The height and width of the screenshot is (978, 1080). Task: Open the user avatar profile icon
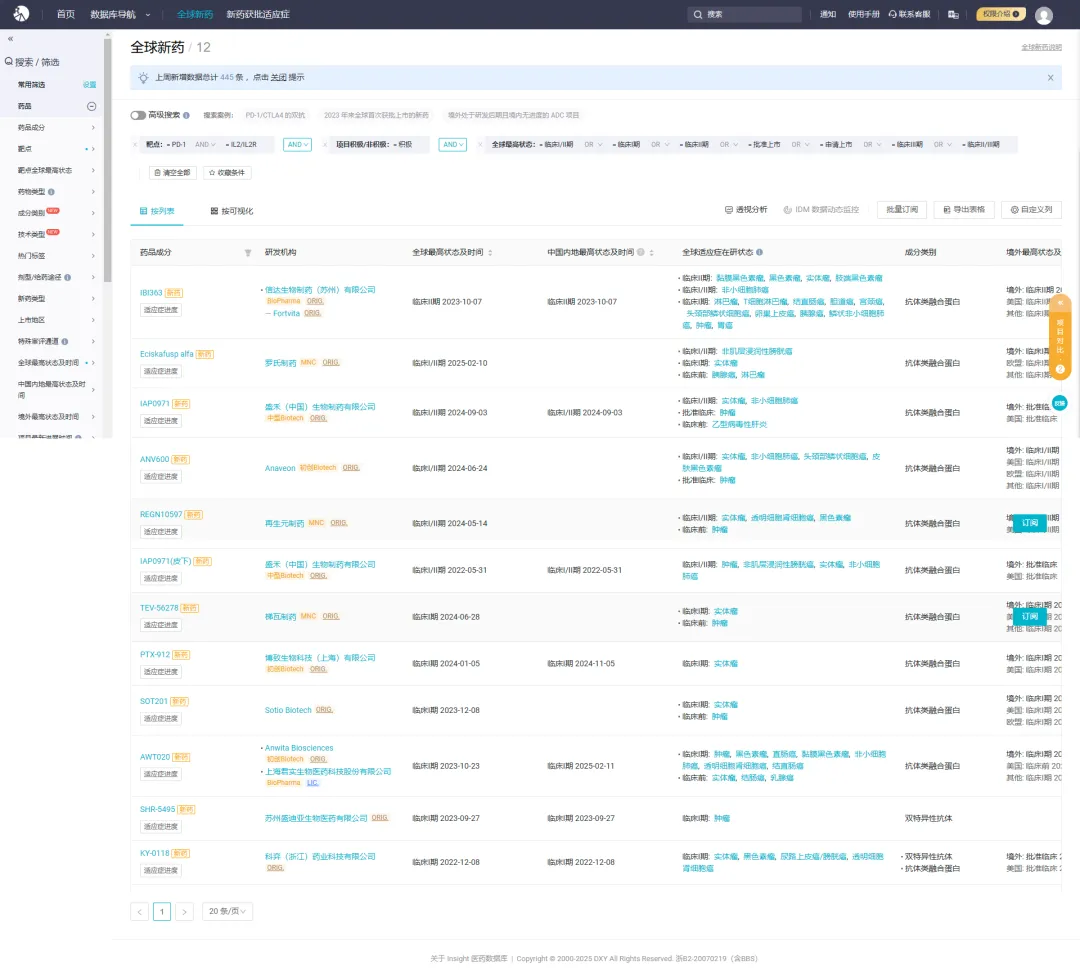tap(1044, 15)
